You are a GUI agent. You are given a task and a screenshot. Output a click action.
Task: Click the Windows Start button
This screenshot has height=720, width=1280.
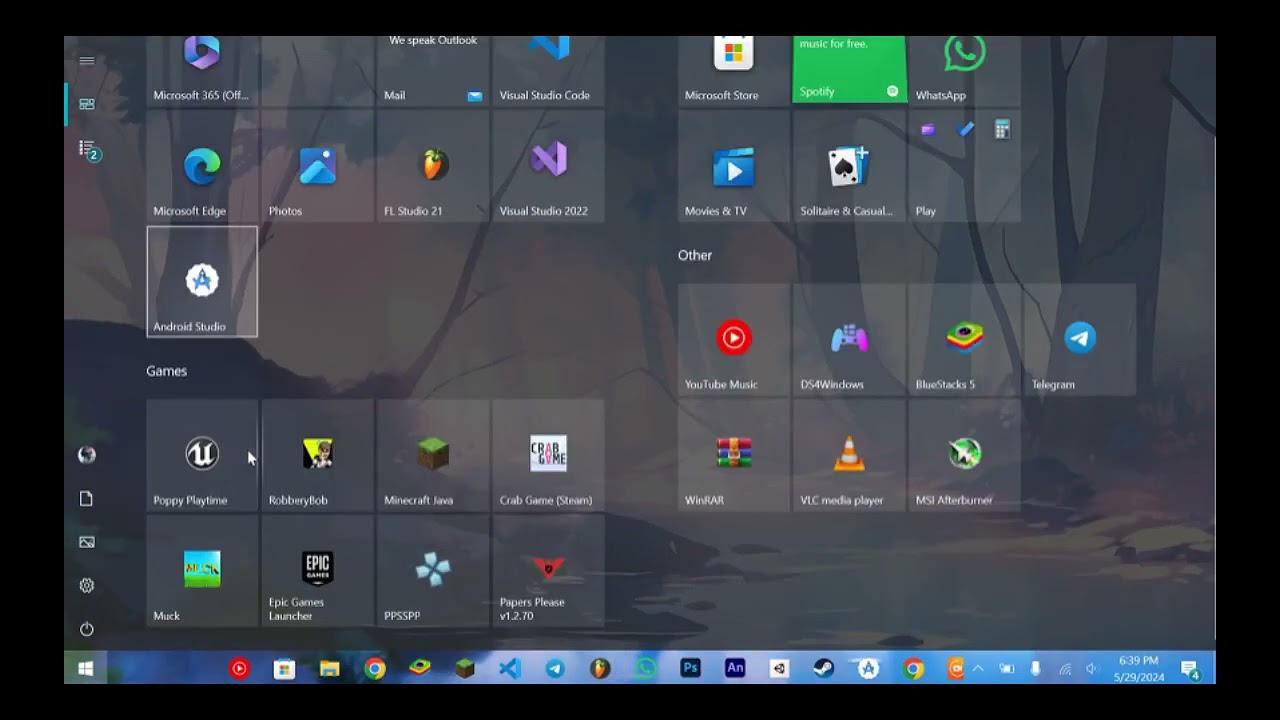[86, 669]
